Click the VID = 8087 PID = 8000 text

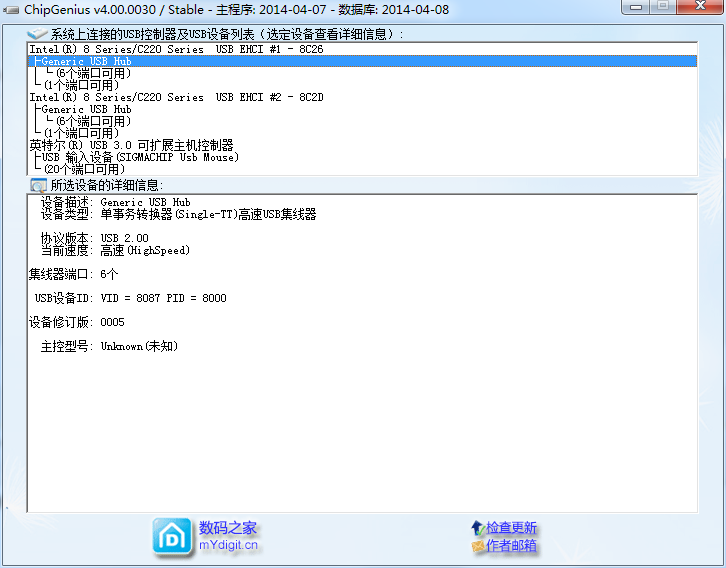(x=163, y=298)
